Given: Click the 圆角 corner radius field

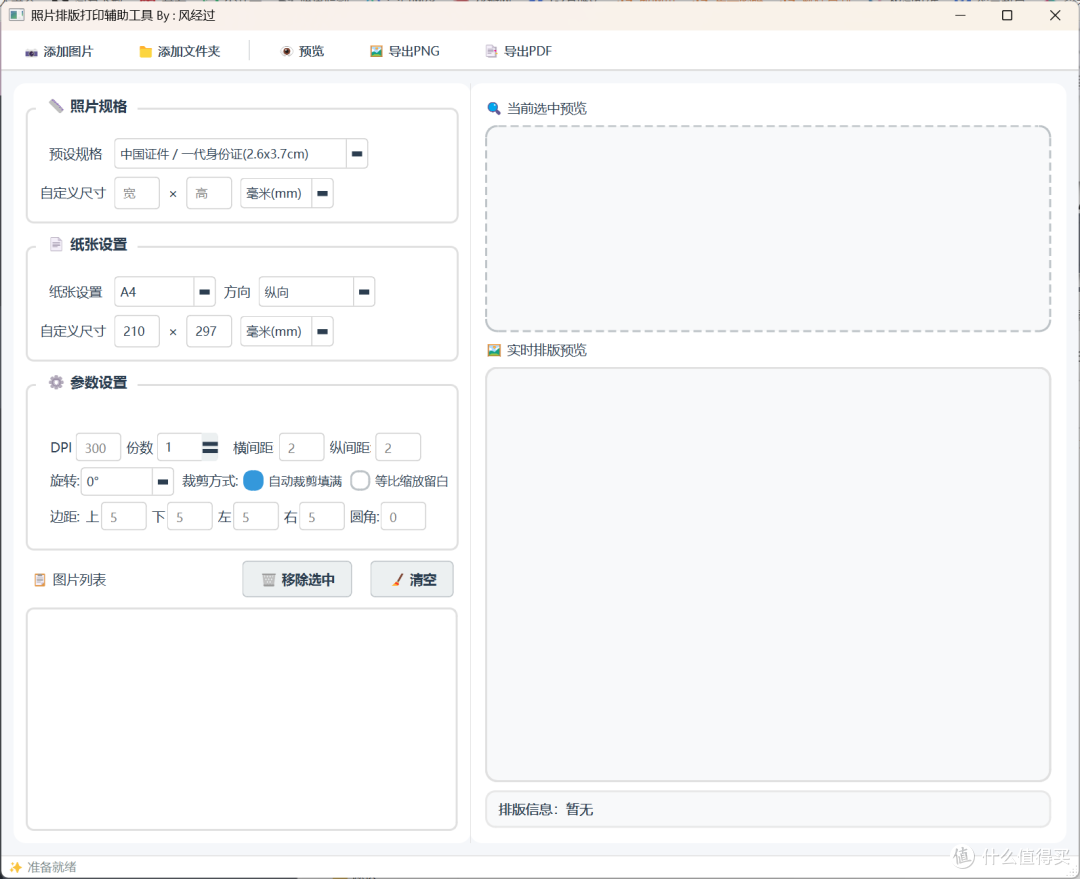Looking at the screenshot, I should click(404, 517).
